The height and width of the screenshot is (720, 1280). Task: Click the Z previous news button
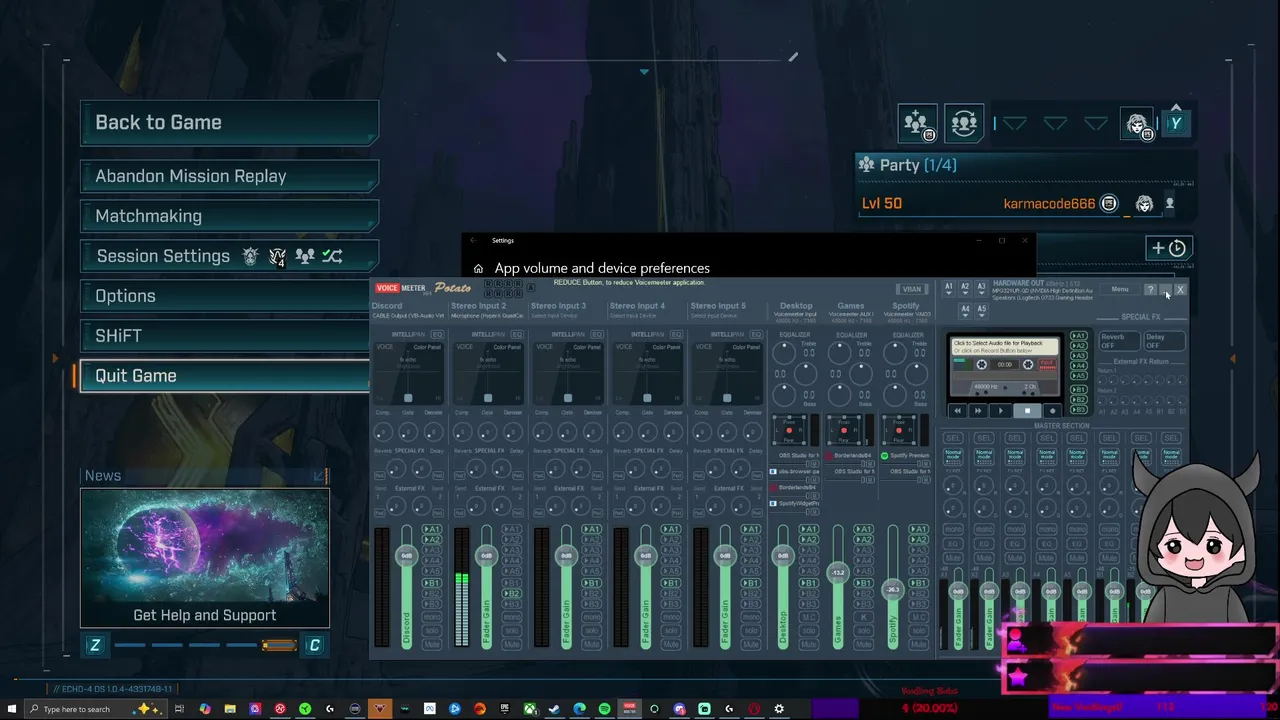pyautogui.click(x=95, y=645)
